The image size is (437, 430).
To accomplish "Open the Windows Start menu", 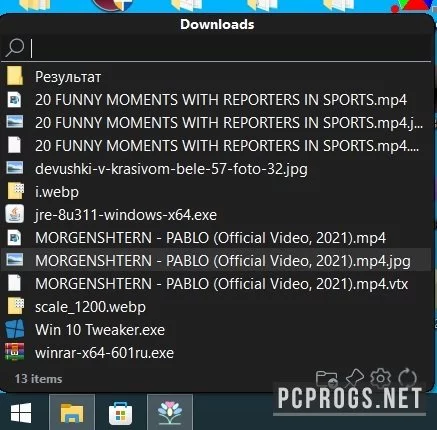I will pyautogui.click(x=21, y=413).
